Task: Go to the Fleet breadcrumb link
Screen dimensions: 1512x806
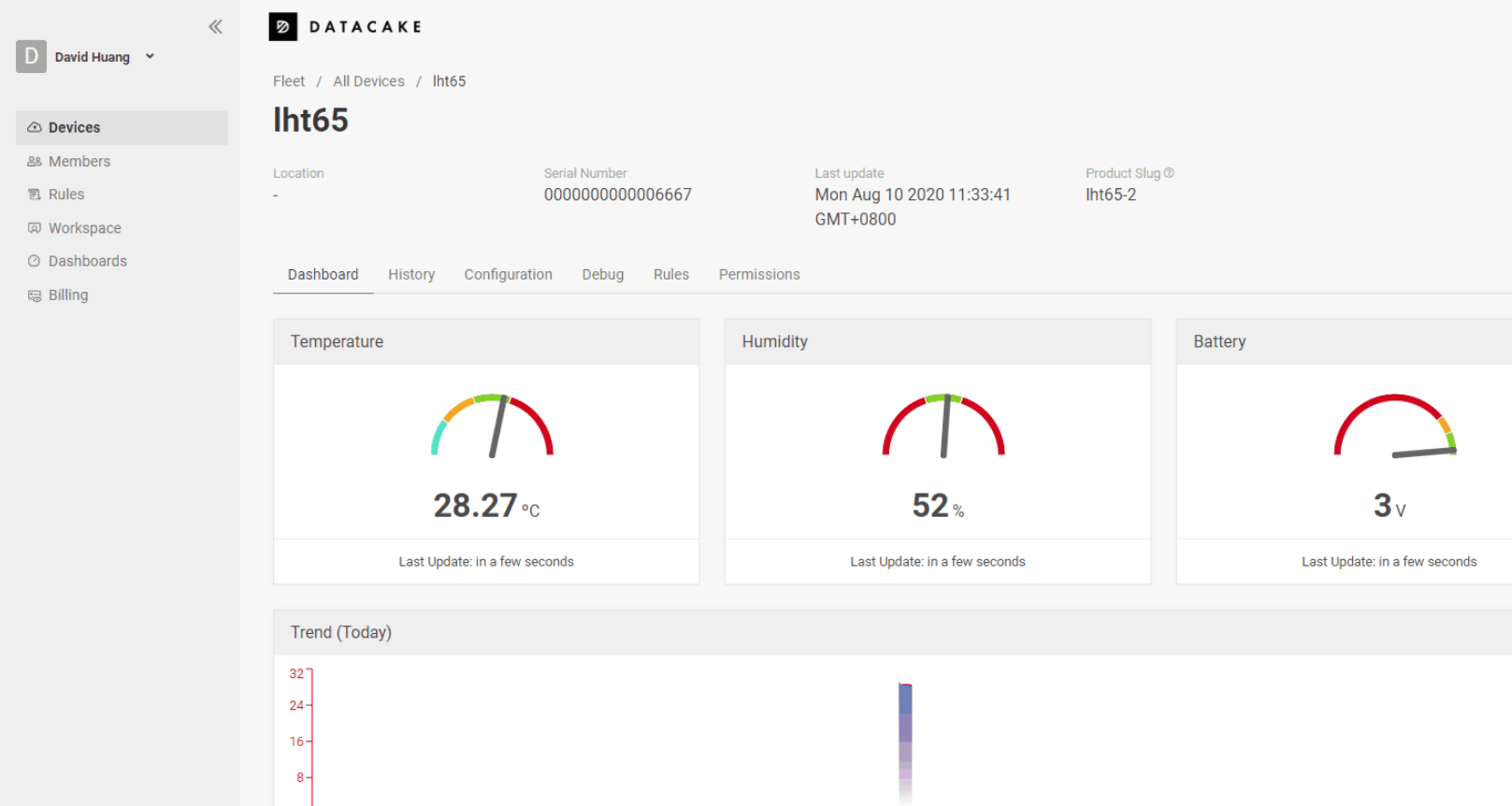Action: (x=289, y=81)
